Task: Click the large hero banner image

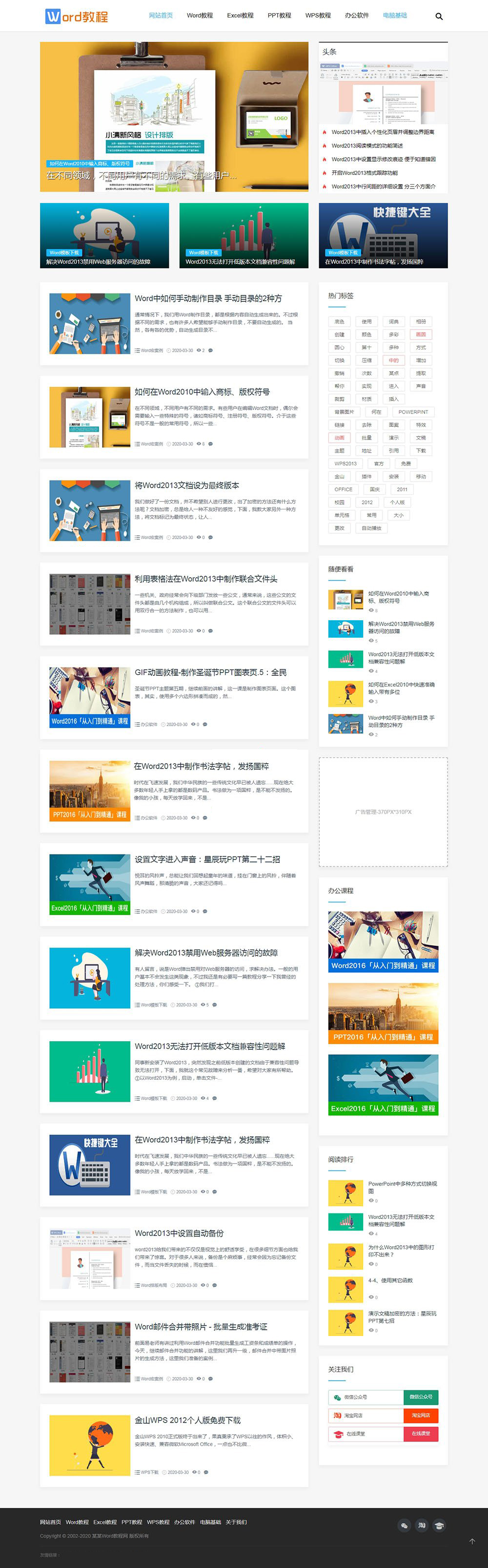Action: pos(174,116)
